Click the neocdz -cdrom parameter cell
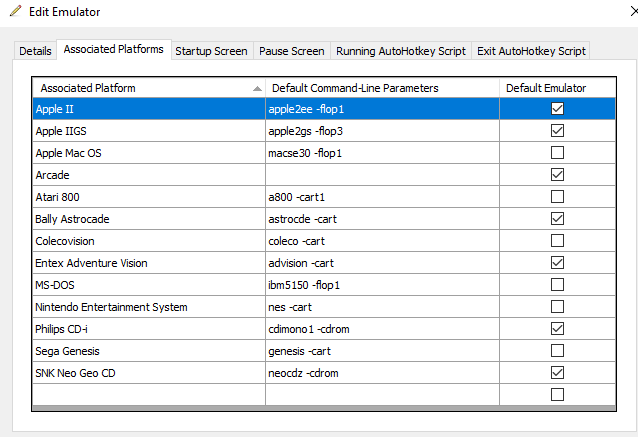The image size is (638, 437). click(x=382, y=372)
